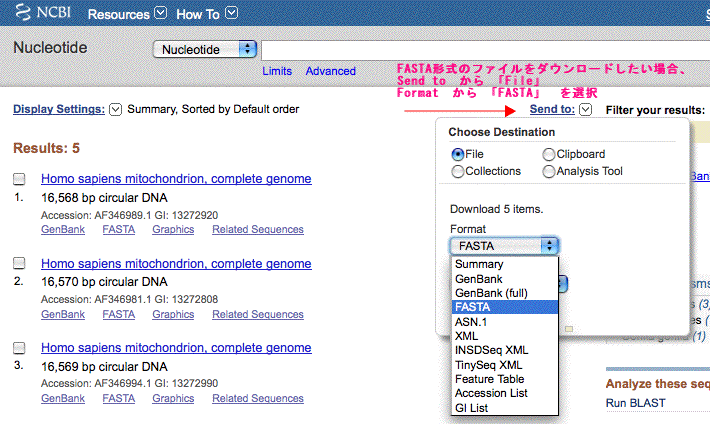Tick the checkbox for result 2
710x424 pixels.
click(19, 264)
